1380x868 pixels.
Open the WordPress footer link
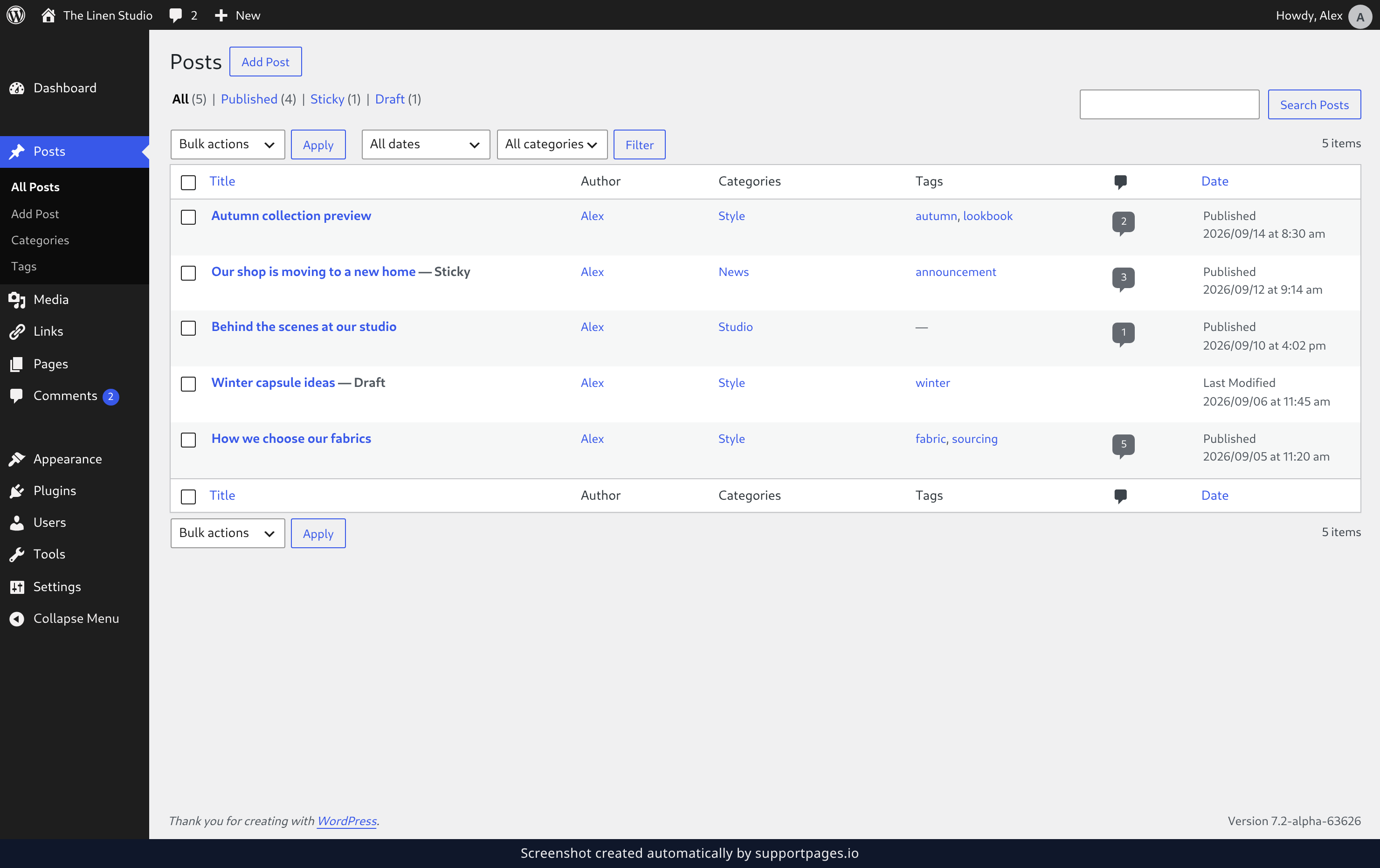(x=347, y=821)
